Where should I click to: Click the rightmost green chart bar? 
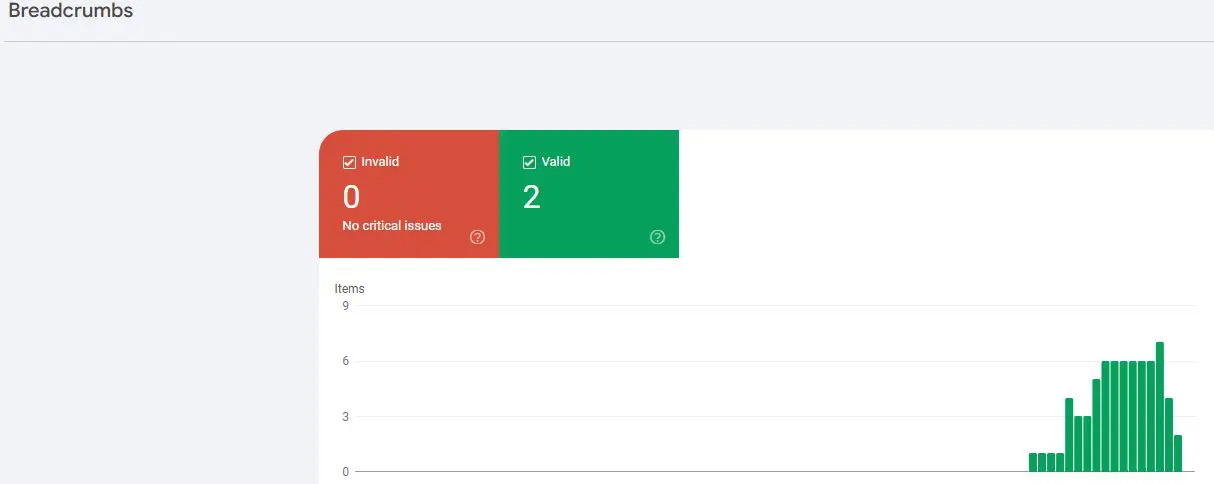click(1178, 453)
